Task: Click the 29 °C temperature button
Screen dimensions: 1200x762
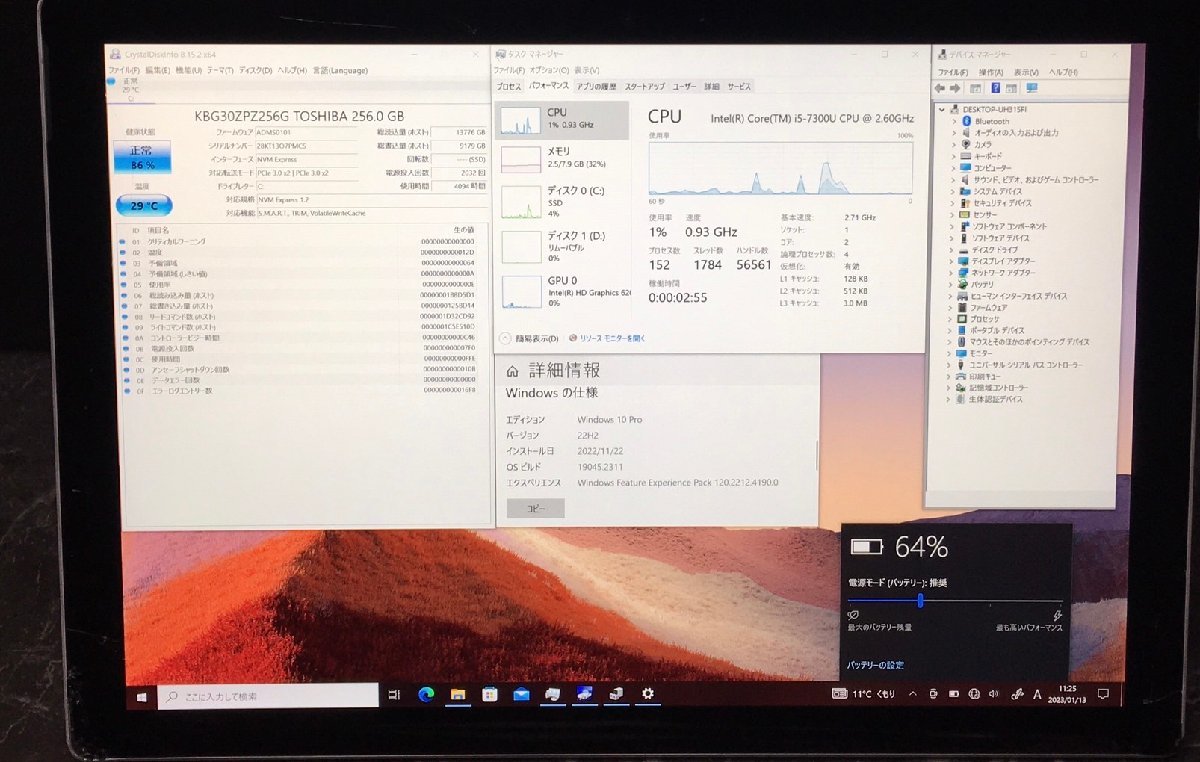Action: (144, 205)
